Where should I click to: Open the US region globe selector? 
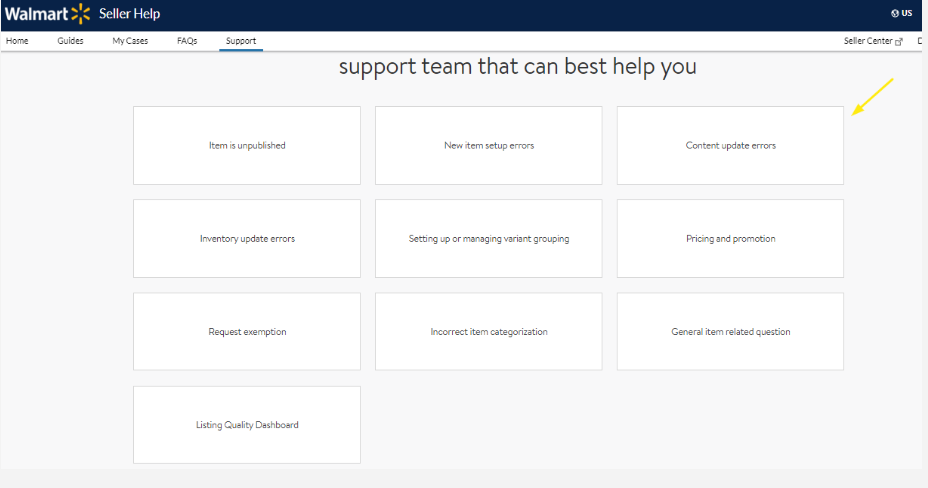[x=901, y=13]
